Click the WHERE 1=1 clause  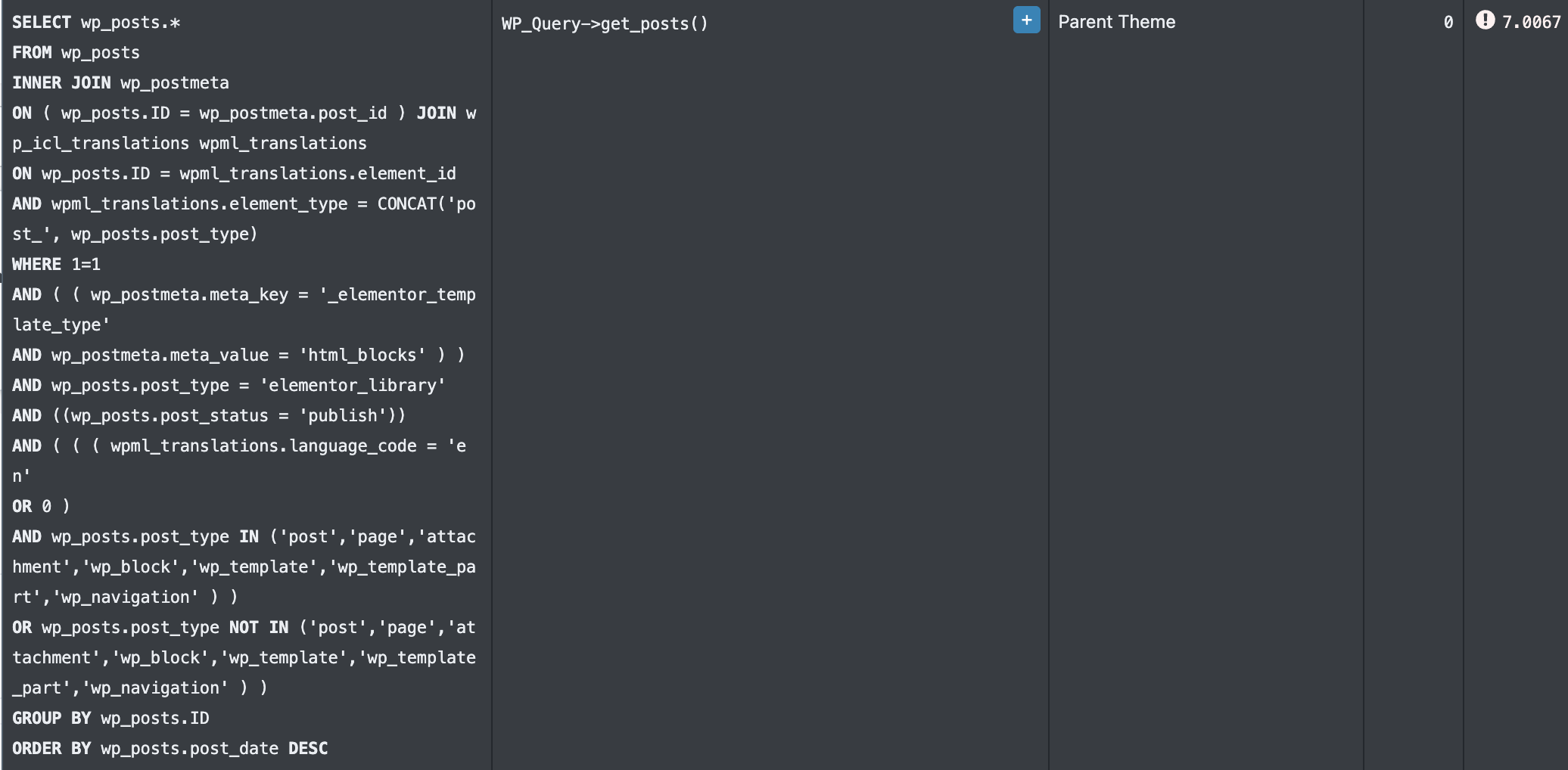click(56, 265)
